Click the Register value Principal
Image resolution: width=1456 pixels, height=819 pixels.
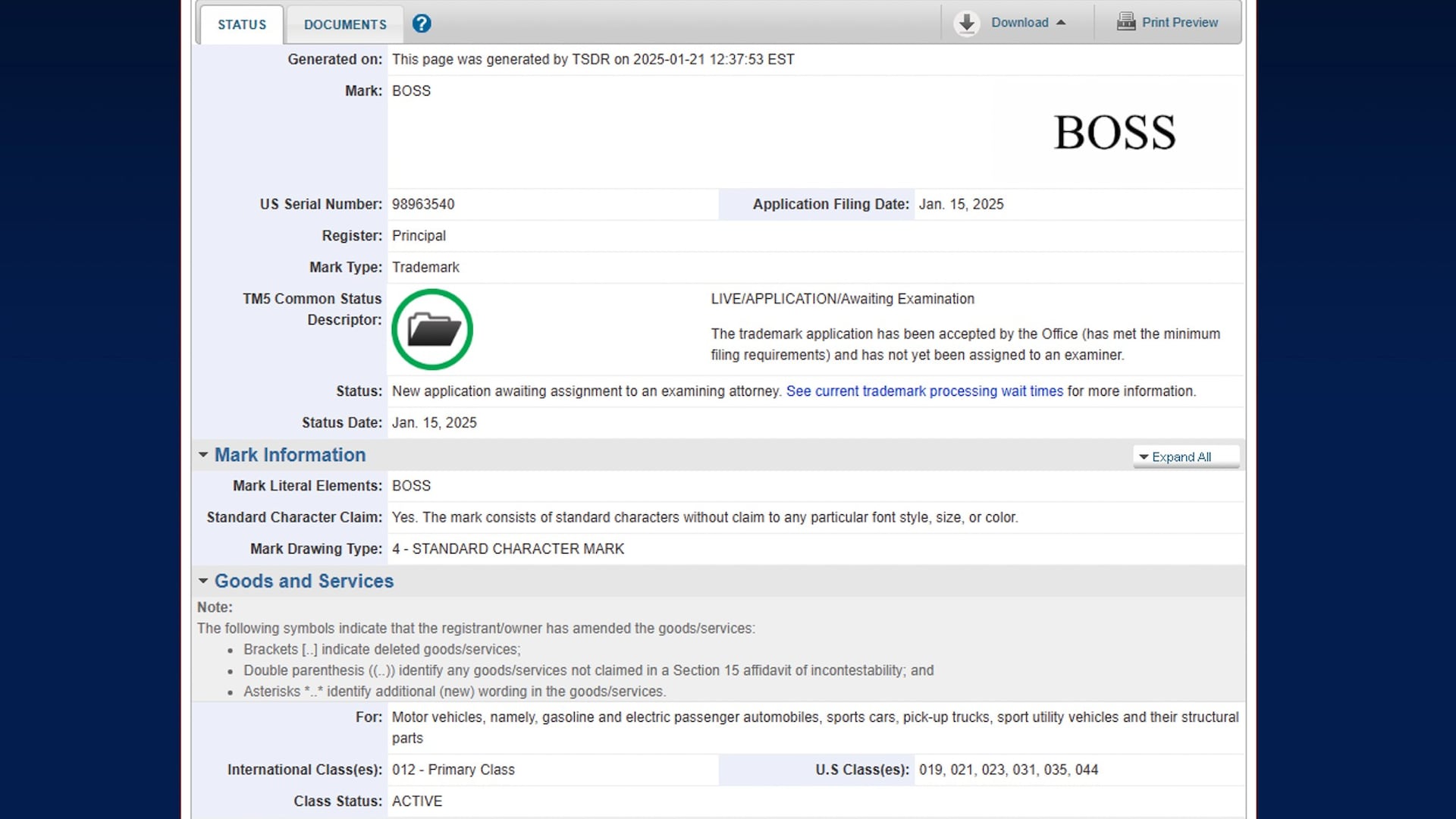pyautogui.click(x=419, y=236)
